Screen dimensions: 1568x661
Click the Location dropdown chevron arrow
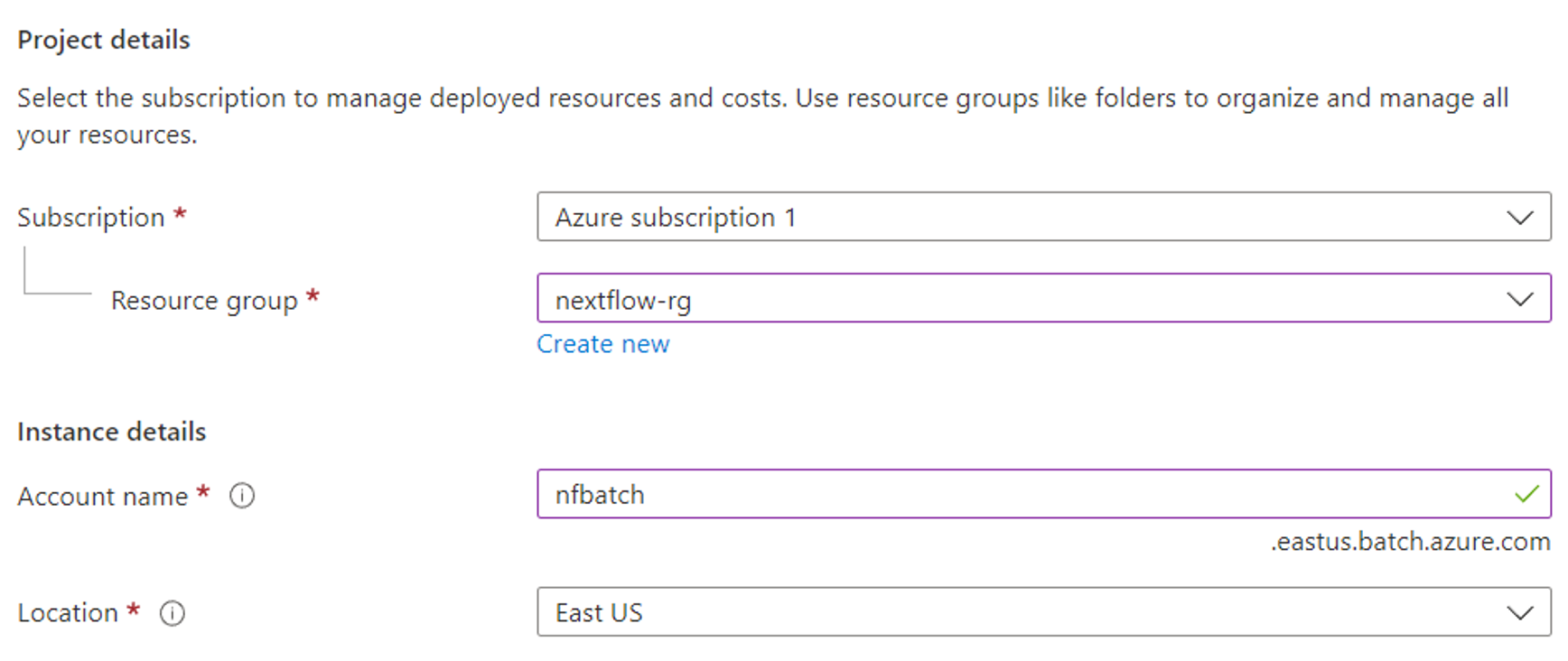[x=1520, y=613]
